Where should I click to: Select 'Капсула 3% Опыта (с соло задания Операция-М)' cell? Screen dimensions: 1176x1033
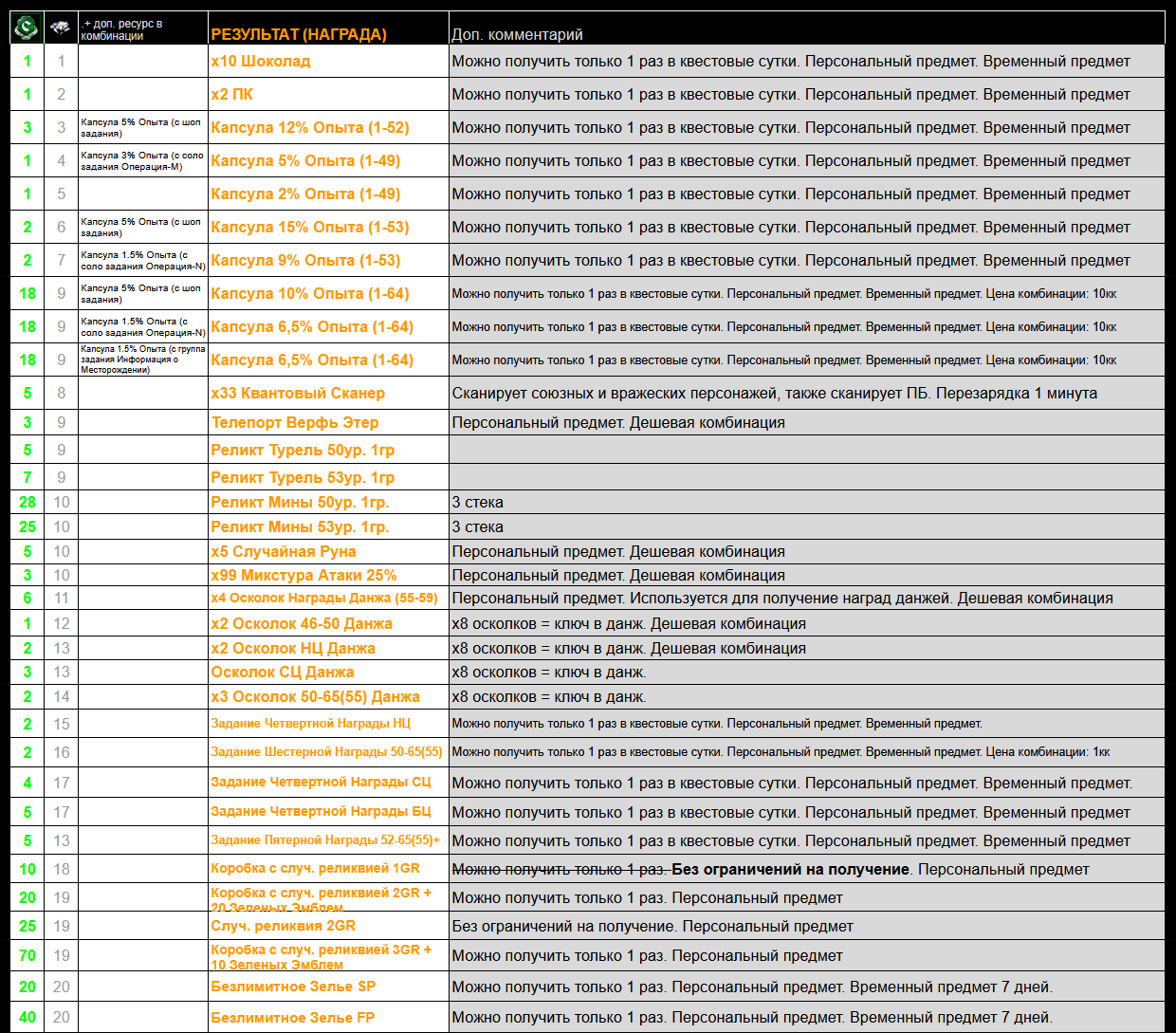pyautogui.click(x=142, y=160)
